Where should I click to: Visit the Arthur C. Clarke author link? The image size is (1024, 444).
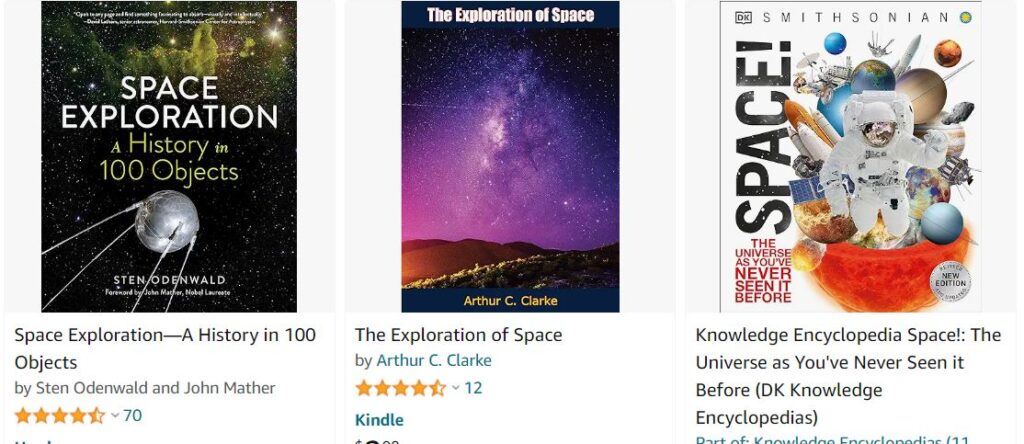click(434, 361)
